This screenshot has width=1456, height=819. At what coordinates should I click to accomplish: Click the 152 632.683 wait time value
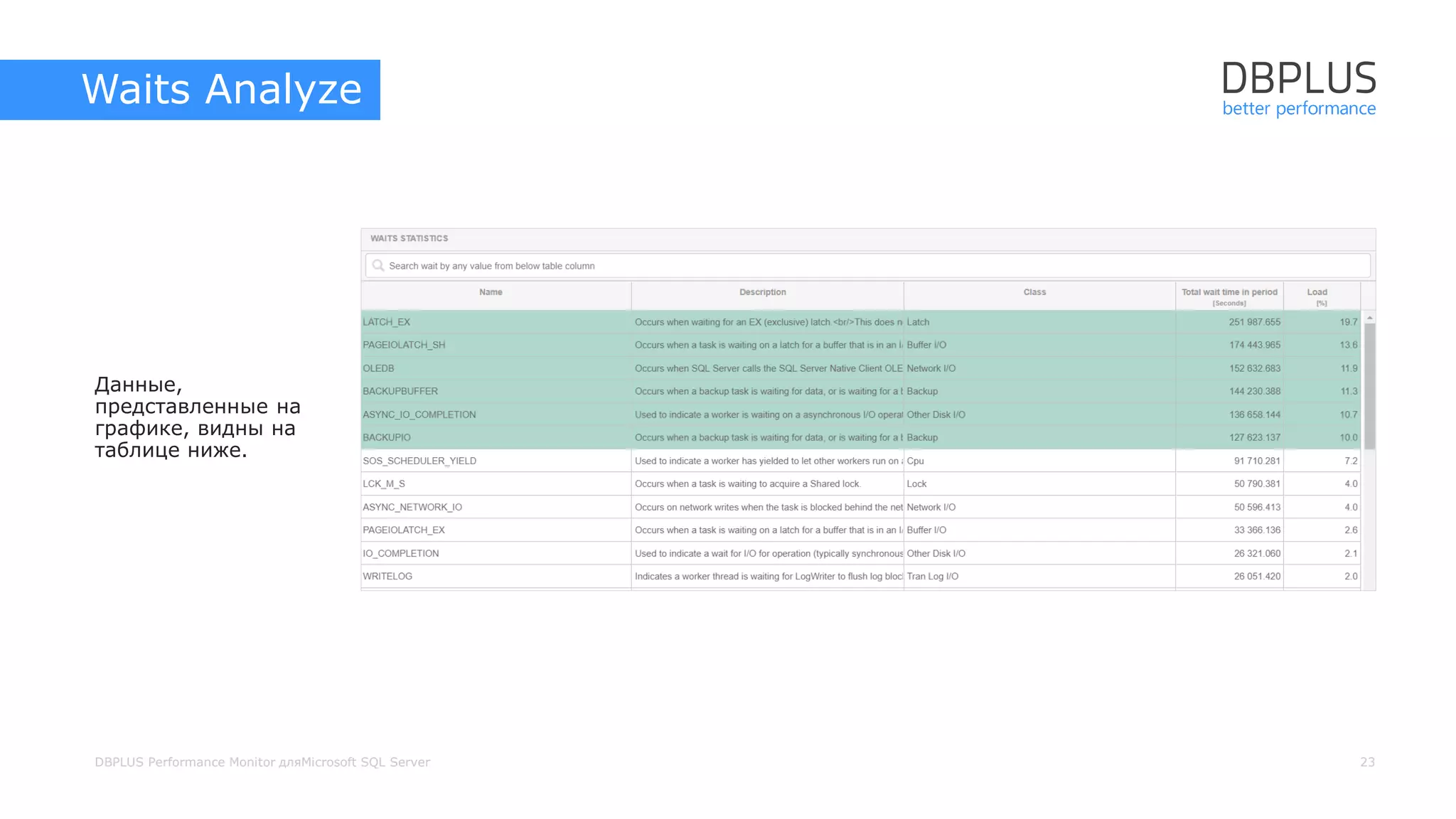[x=1254, y=368]
